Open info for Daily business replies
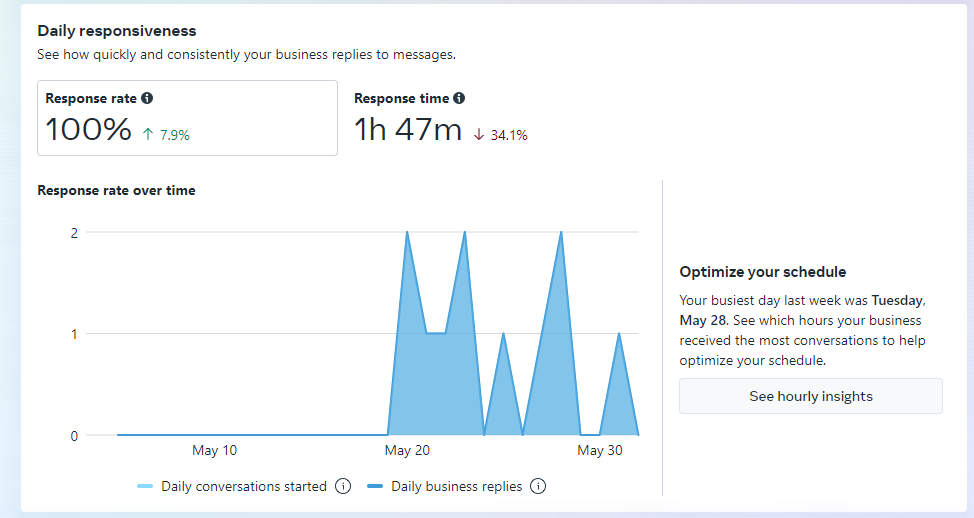Image resolution: width=974 pixels, height=518 pixels. tap(538, 487)
